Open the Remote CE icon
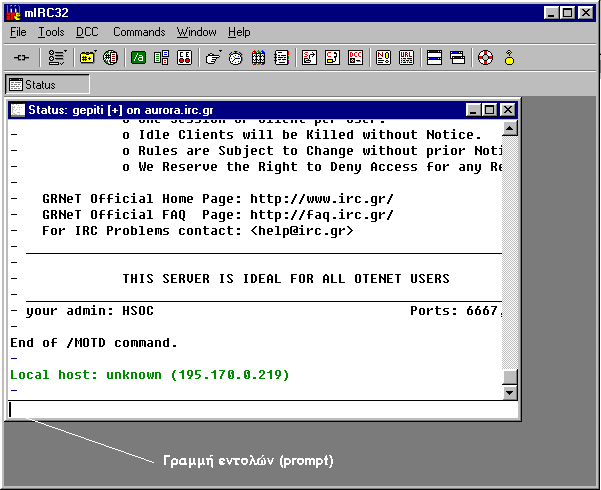The height and width of the screenshot is (490, 601). pyautogui.click(x=184, y=58)
